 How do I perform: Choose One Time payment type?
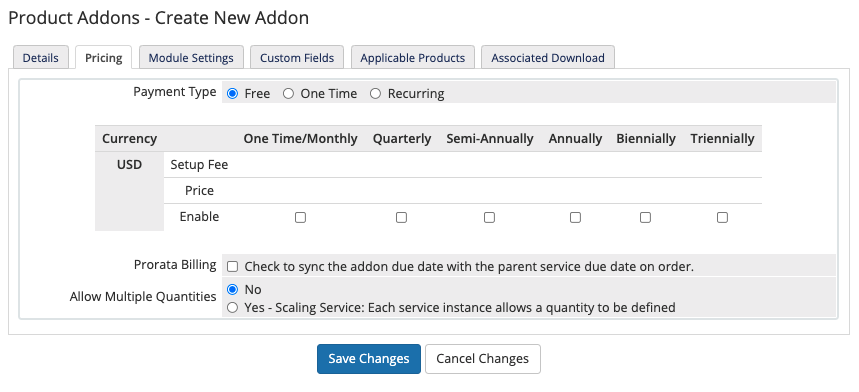pyautogui.click(x=288, y=94)
